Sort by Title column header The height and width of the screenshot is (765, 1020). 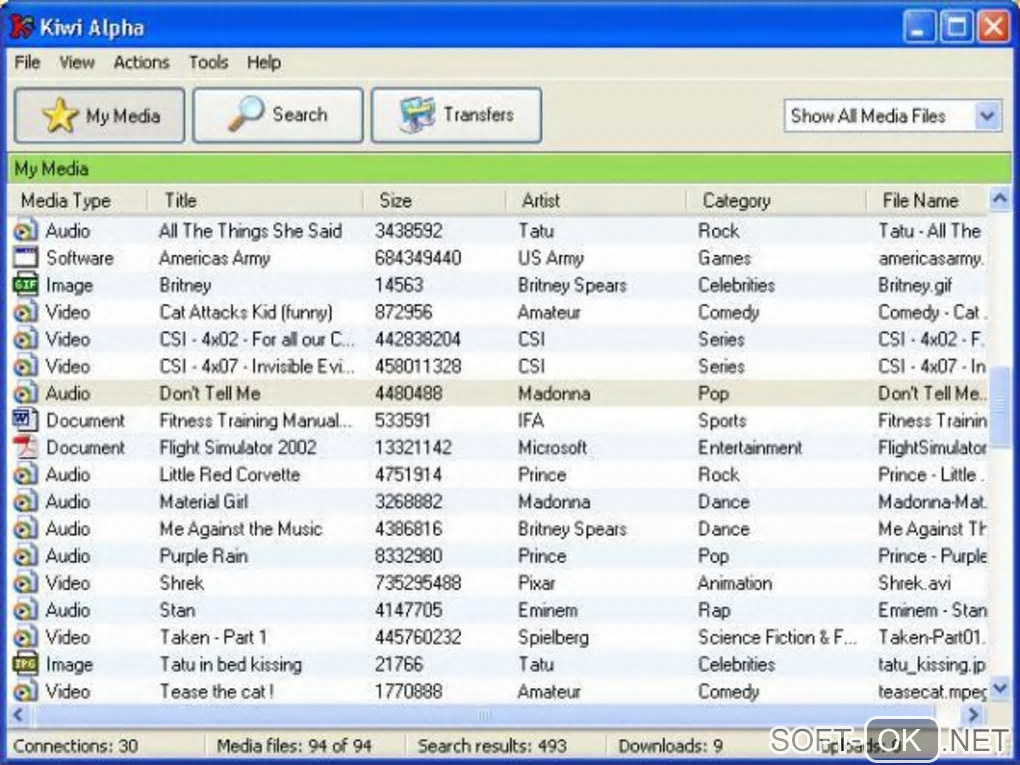coord(255,200)
